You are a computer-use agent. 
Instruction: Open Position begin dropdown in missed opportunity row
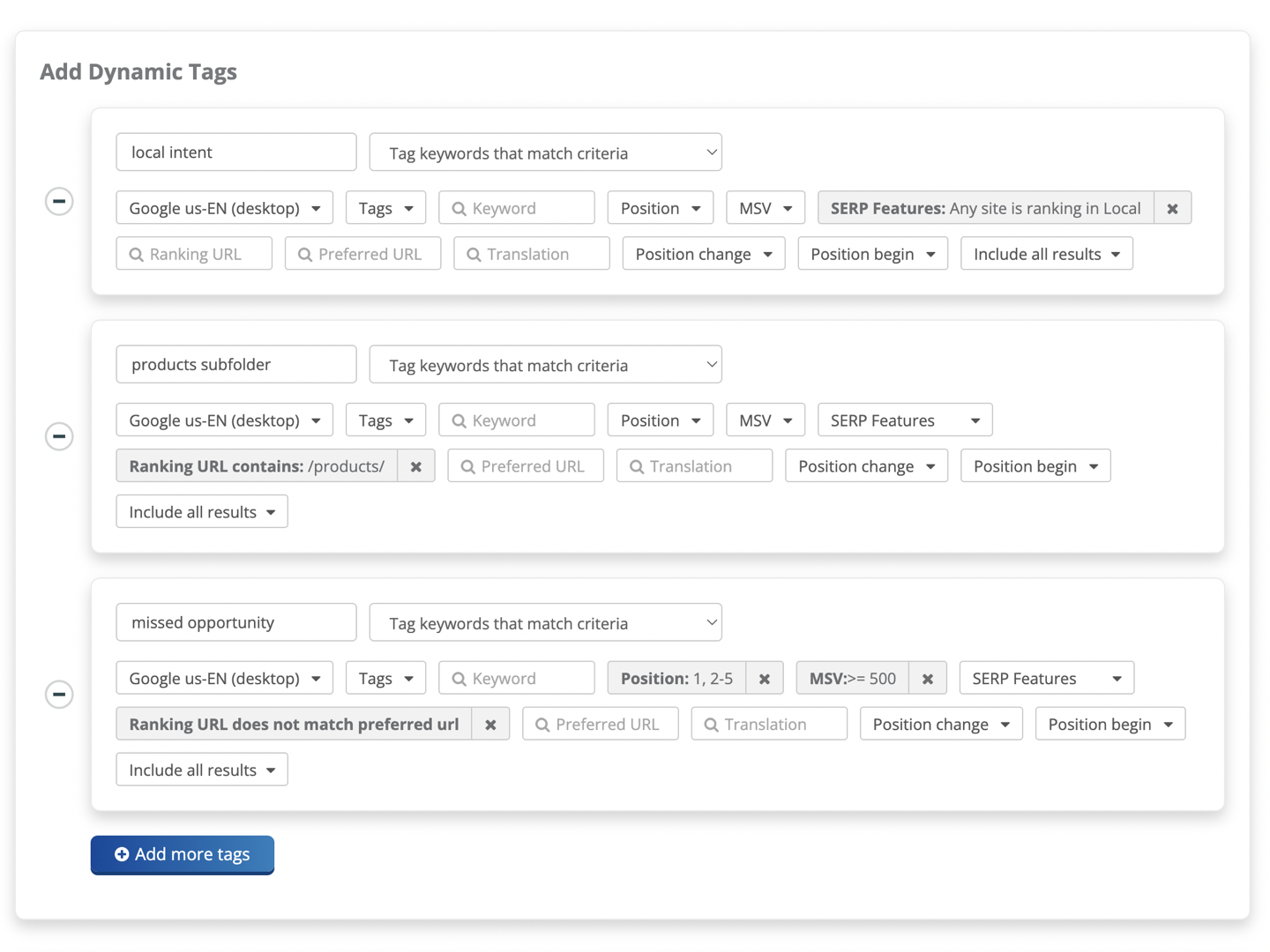tap(1110, 725)
